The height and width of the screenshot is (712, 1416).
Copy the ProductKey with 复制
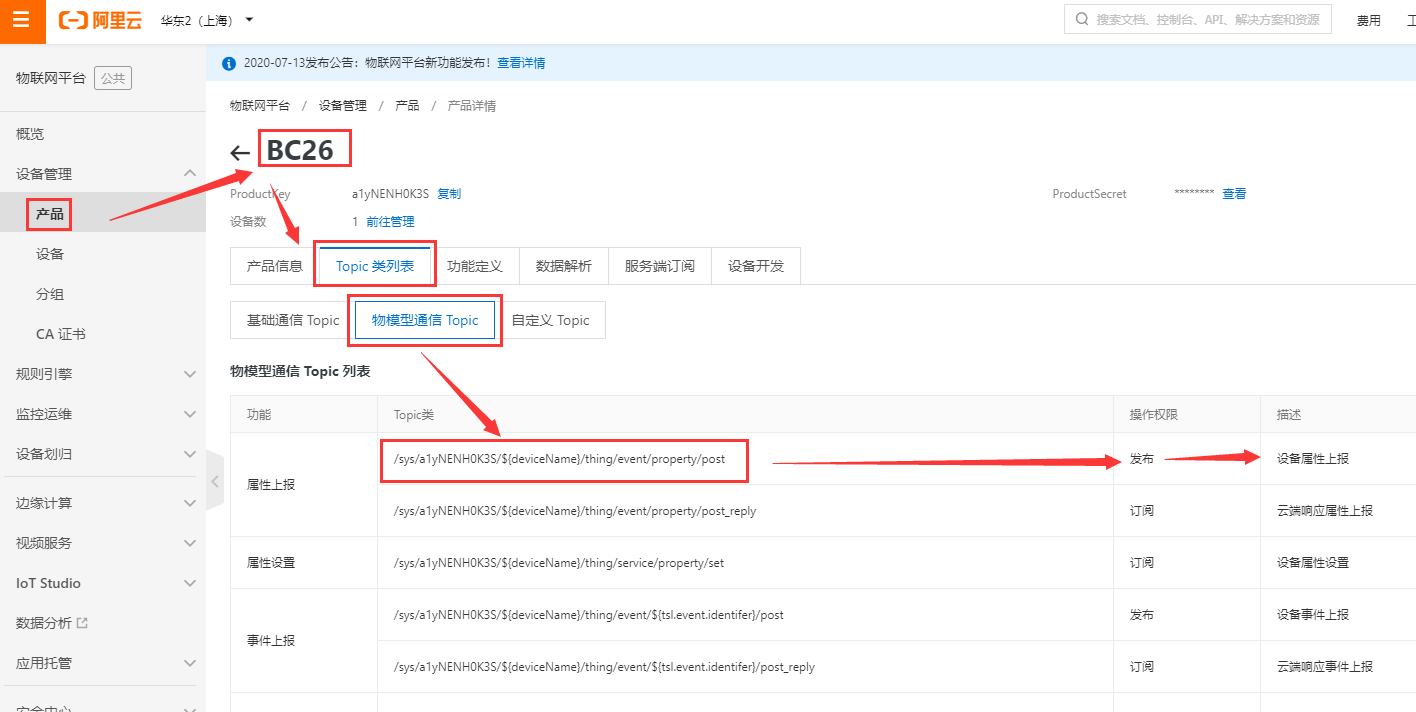pyautogui.click(x=449, y=194)
